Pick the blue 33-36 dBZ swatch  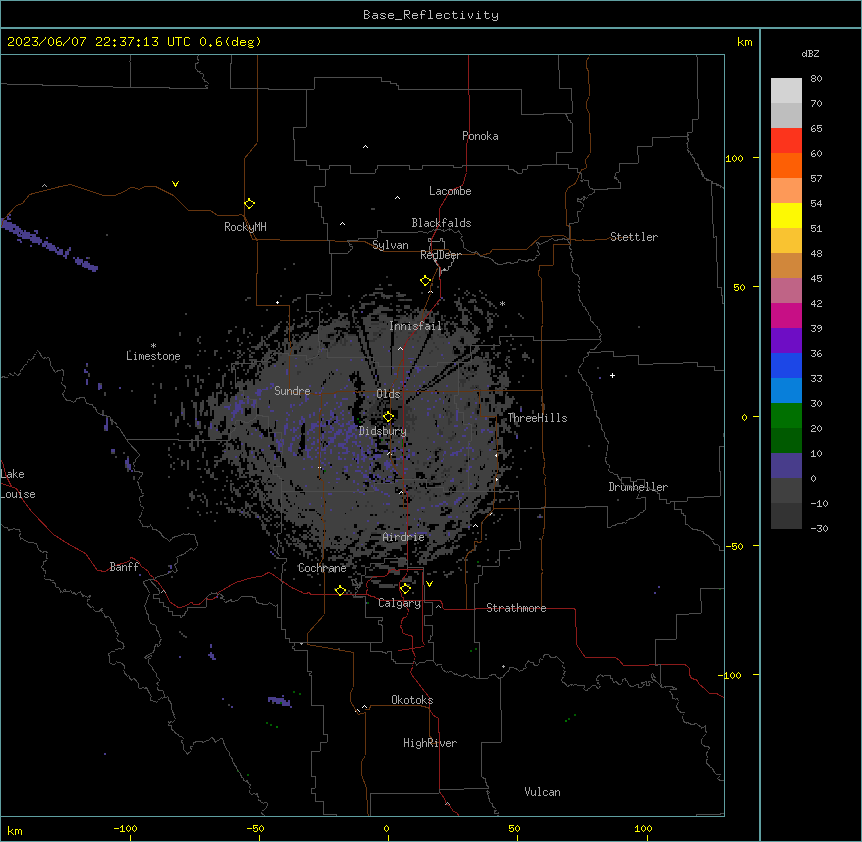tap(786, 365)
